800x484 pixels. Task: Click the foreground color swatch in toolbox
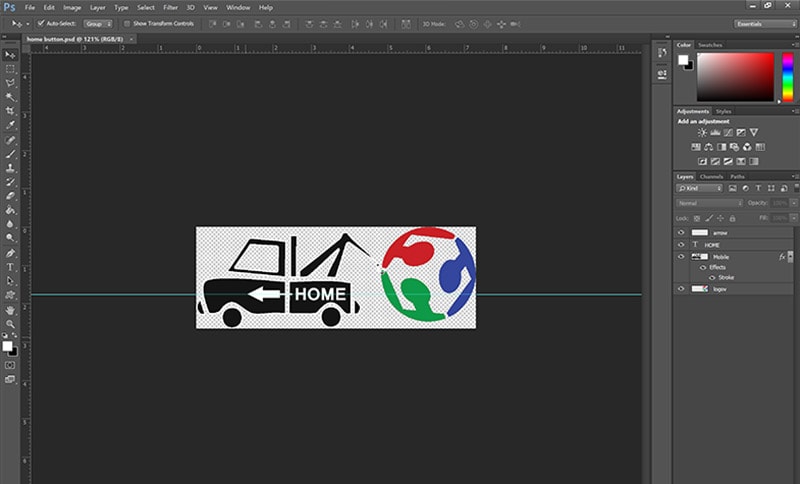(x=7, y=346)
